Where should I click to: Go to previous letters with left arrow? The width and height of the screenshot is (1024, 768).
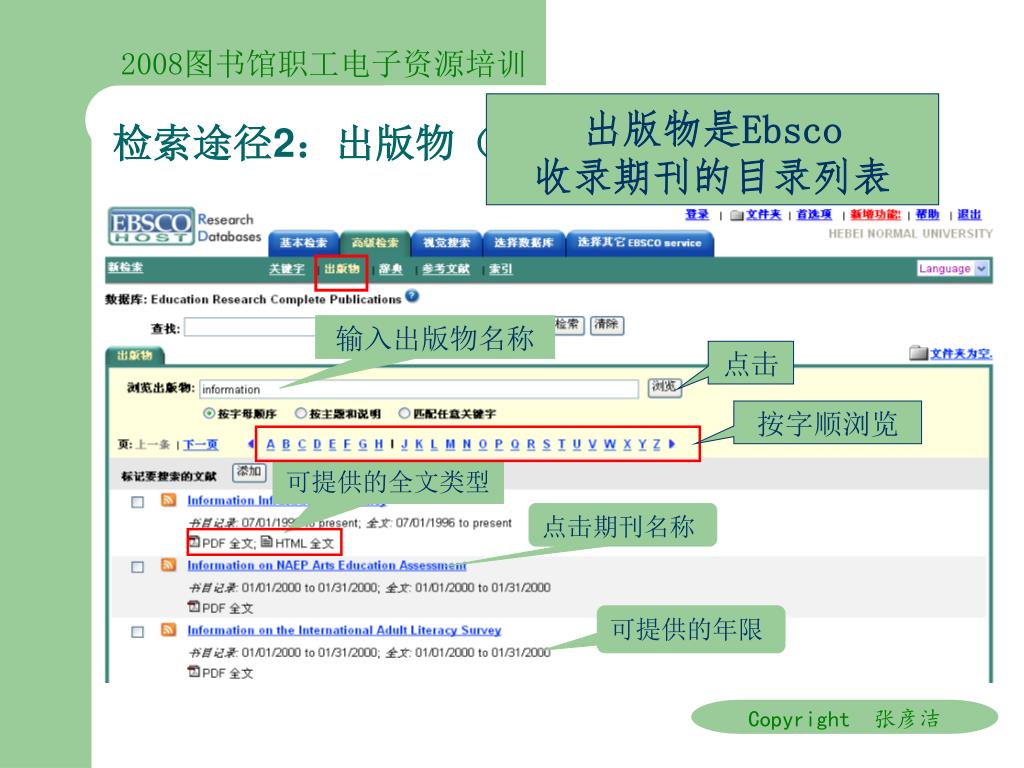[251, 444]
